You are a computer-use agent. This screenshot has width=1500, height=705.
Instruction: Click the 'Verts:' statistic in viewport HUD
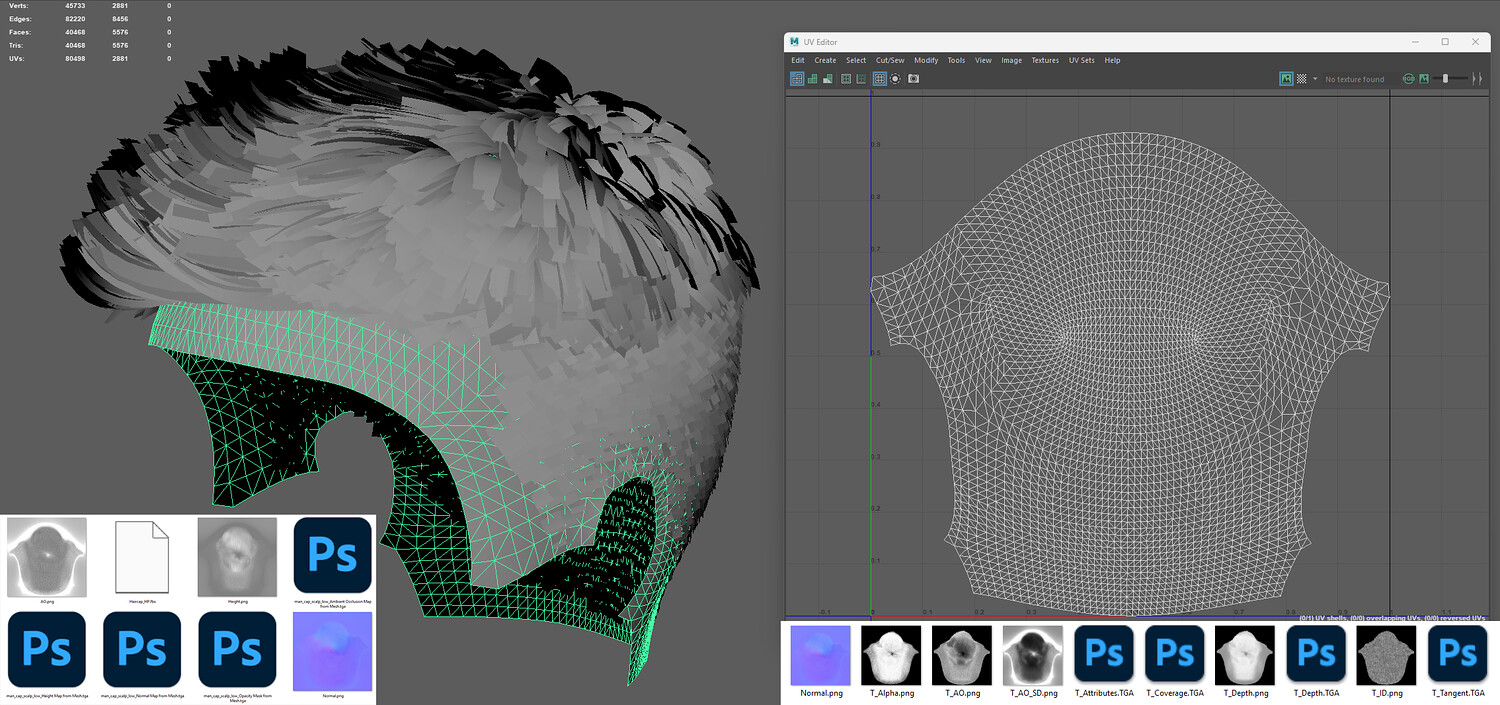click(x=18, y=6)
